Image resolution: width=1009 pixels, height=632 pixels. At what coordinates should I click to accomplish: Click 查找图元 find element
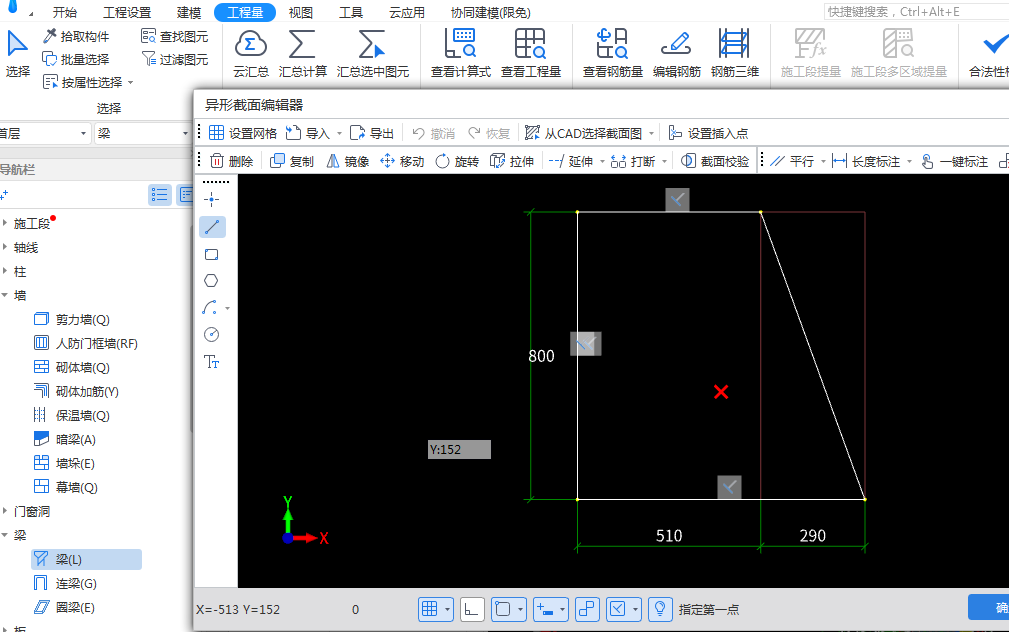coord(175,36)
